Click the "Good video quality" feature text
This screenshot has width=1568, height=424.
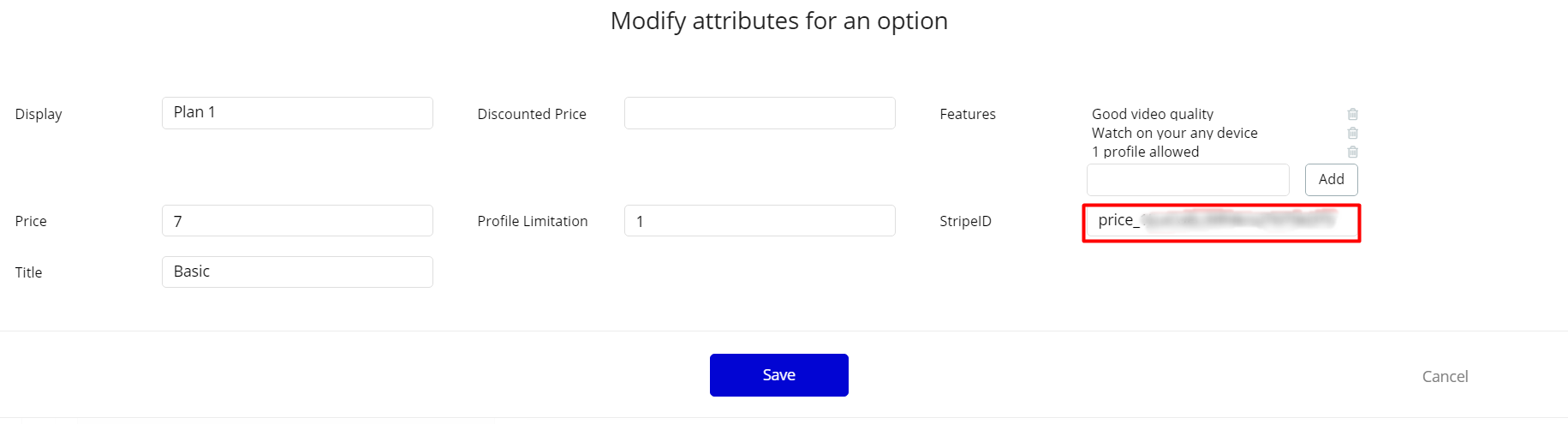point(1152,114)
